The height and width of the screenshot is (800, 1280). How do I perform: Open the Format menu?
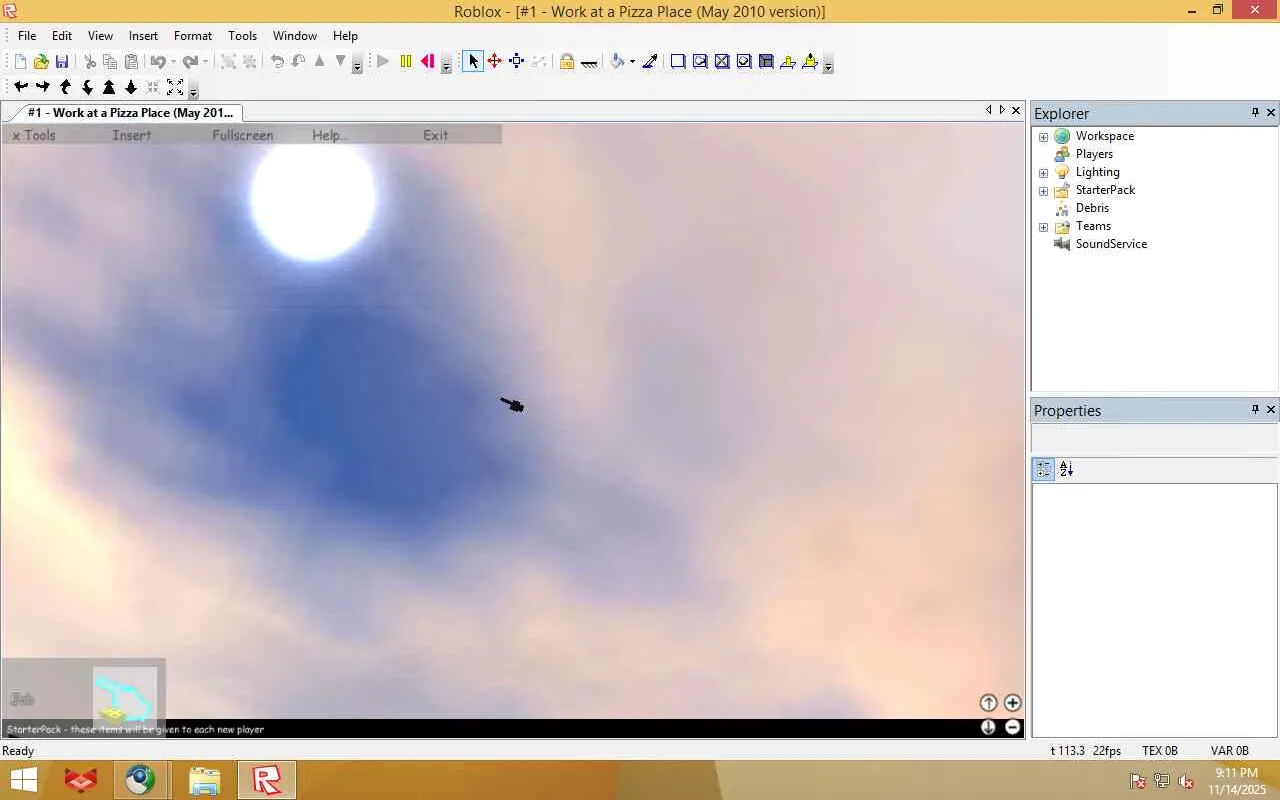[193, 36]
